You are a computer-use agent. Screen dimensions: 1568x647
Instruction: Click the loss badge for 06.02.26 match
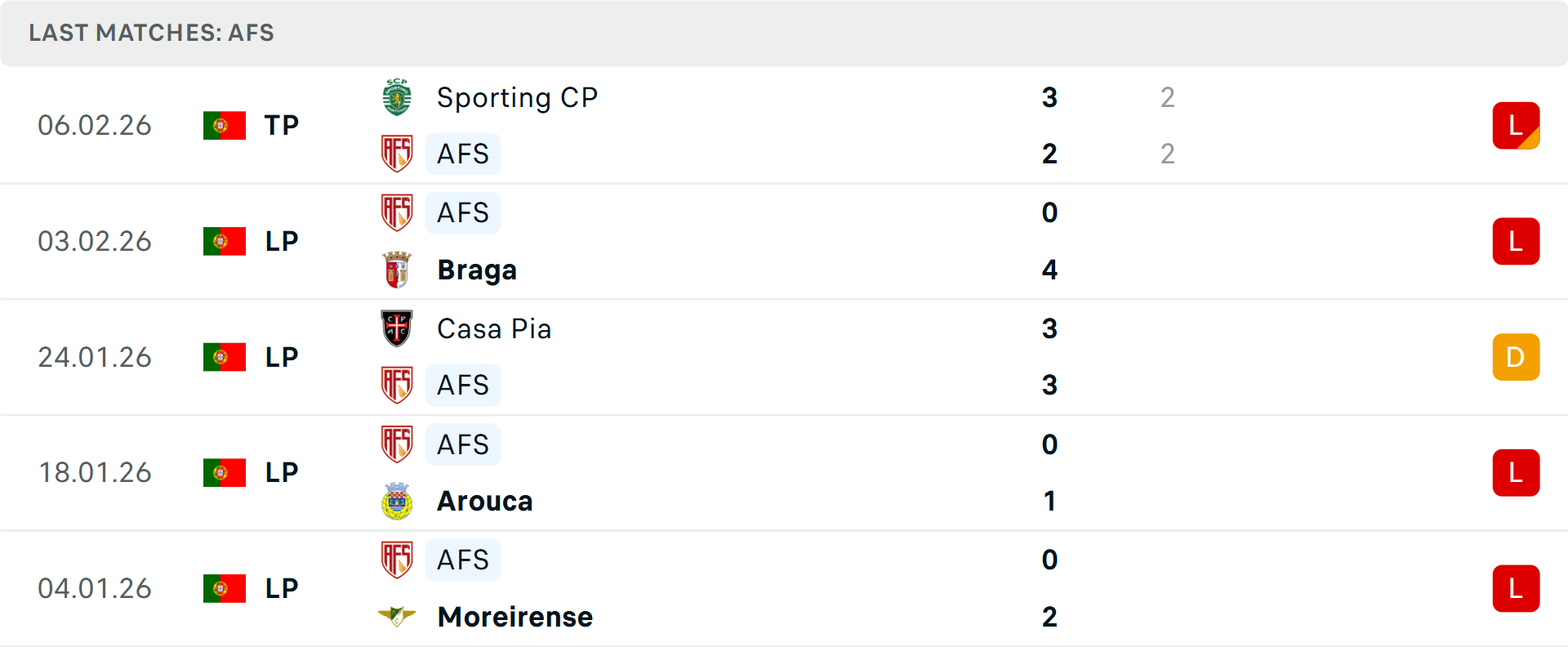point(1516,125)
